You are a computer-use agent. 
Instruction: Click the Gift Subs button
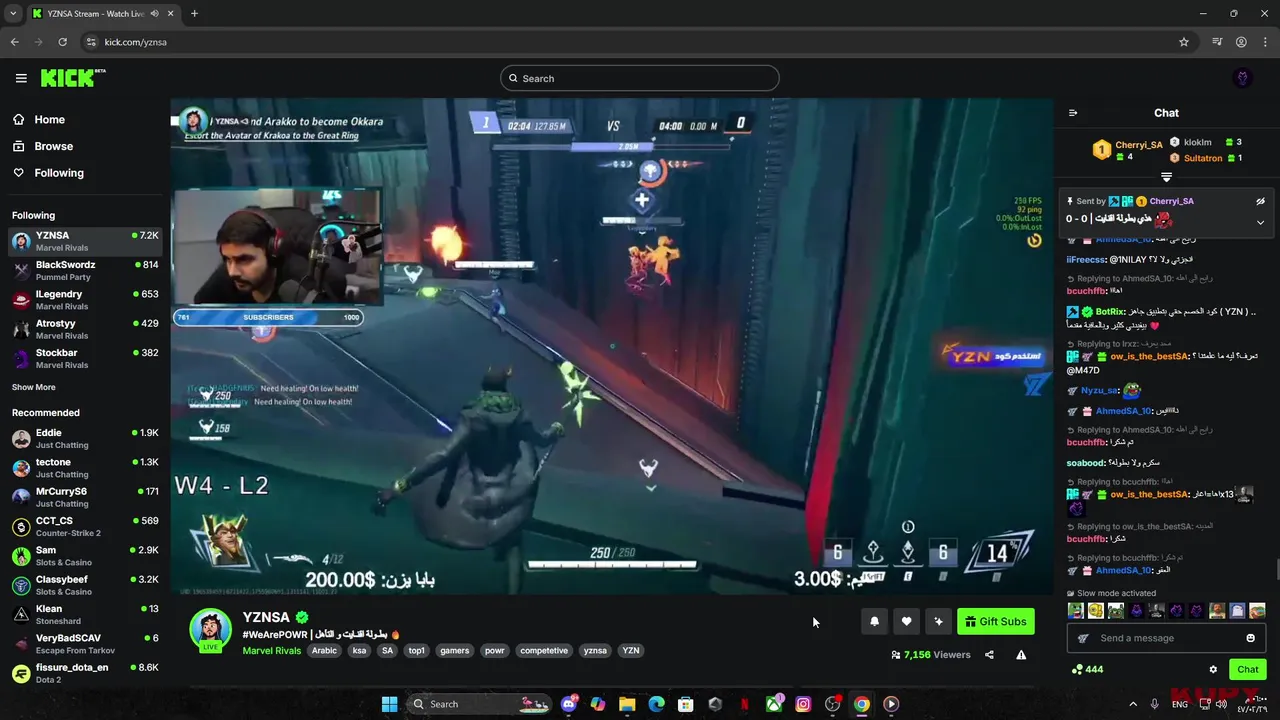point(995,621)
